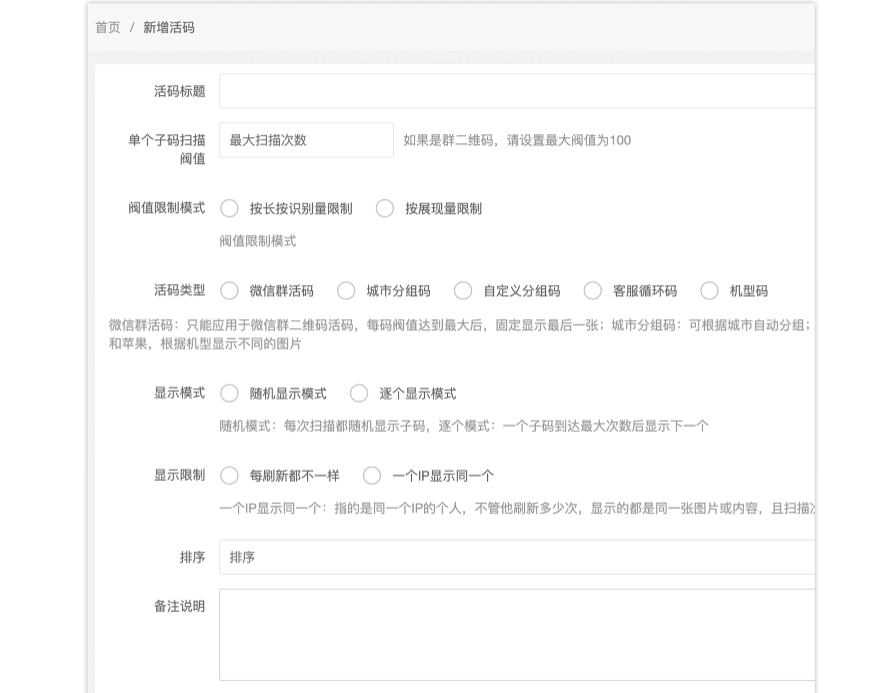
Task: Click the 活码类型 field label
Action: (179, 290)
